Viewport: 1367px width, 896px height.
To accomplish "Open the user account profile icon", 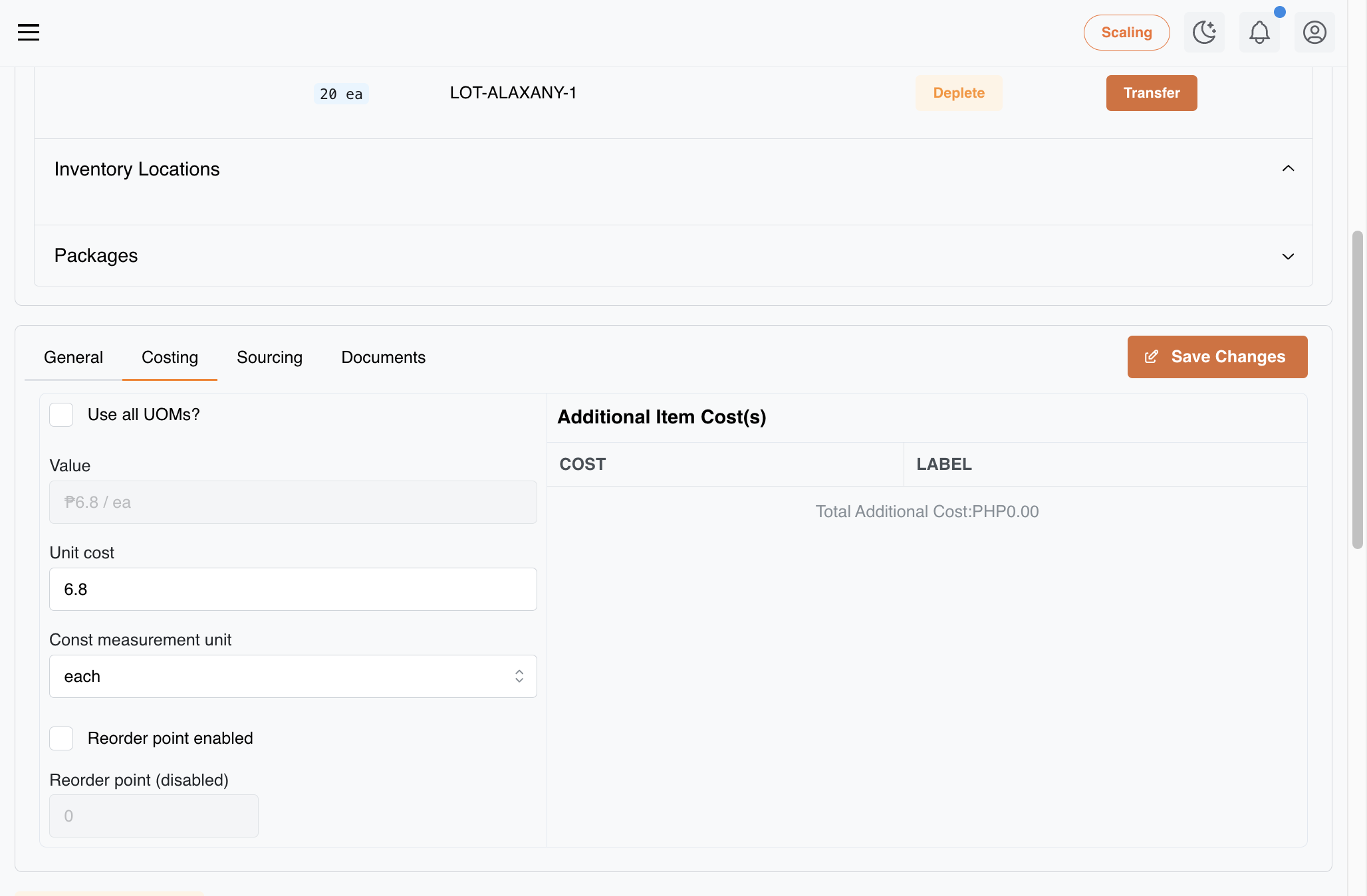I will pyautogui.click(x=1314, y=32).
